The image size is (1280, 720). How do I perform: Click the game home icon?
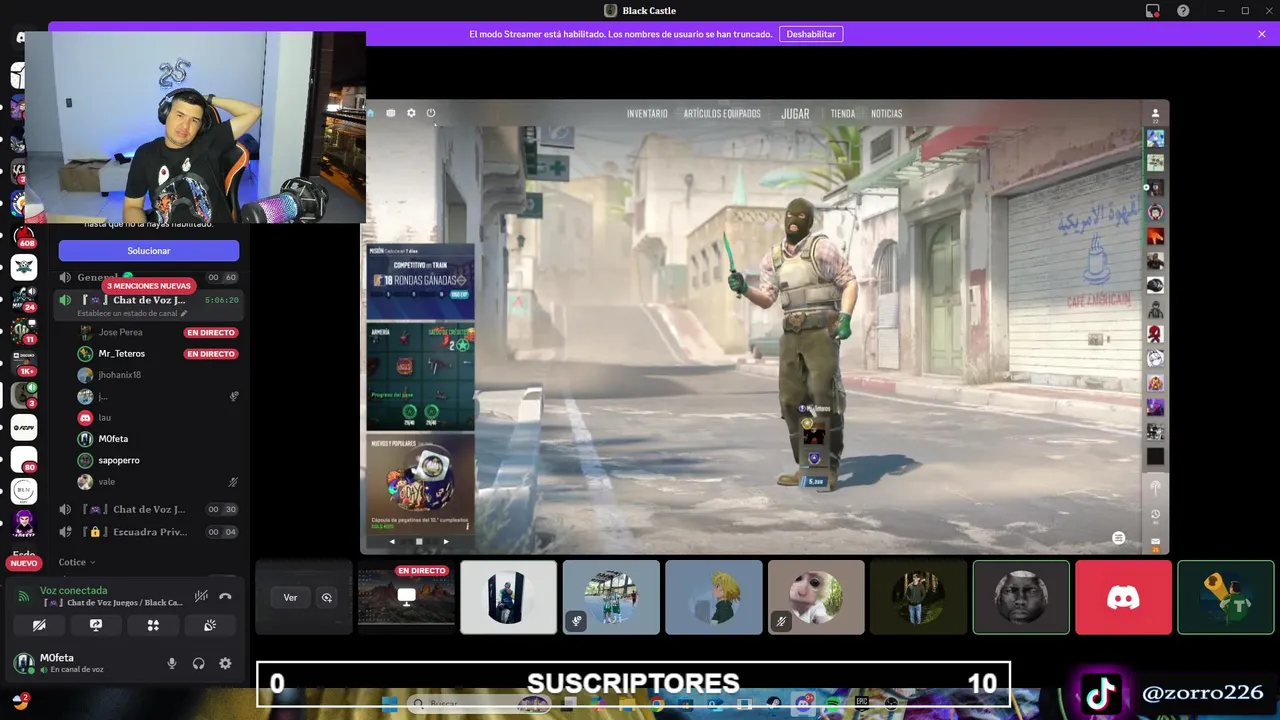[370, 113]
